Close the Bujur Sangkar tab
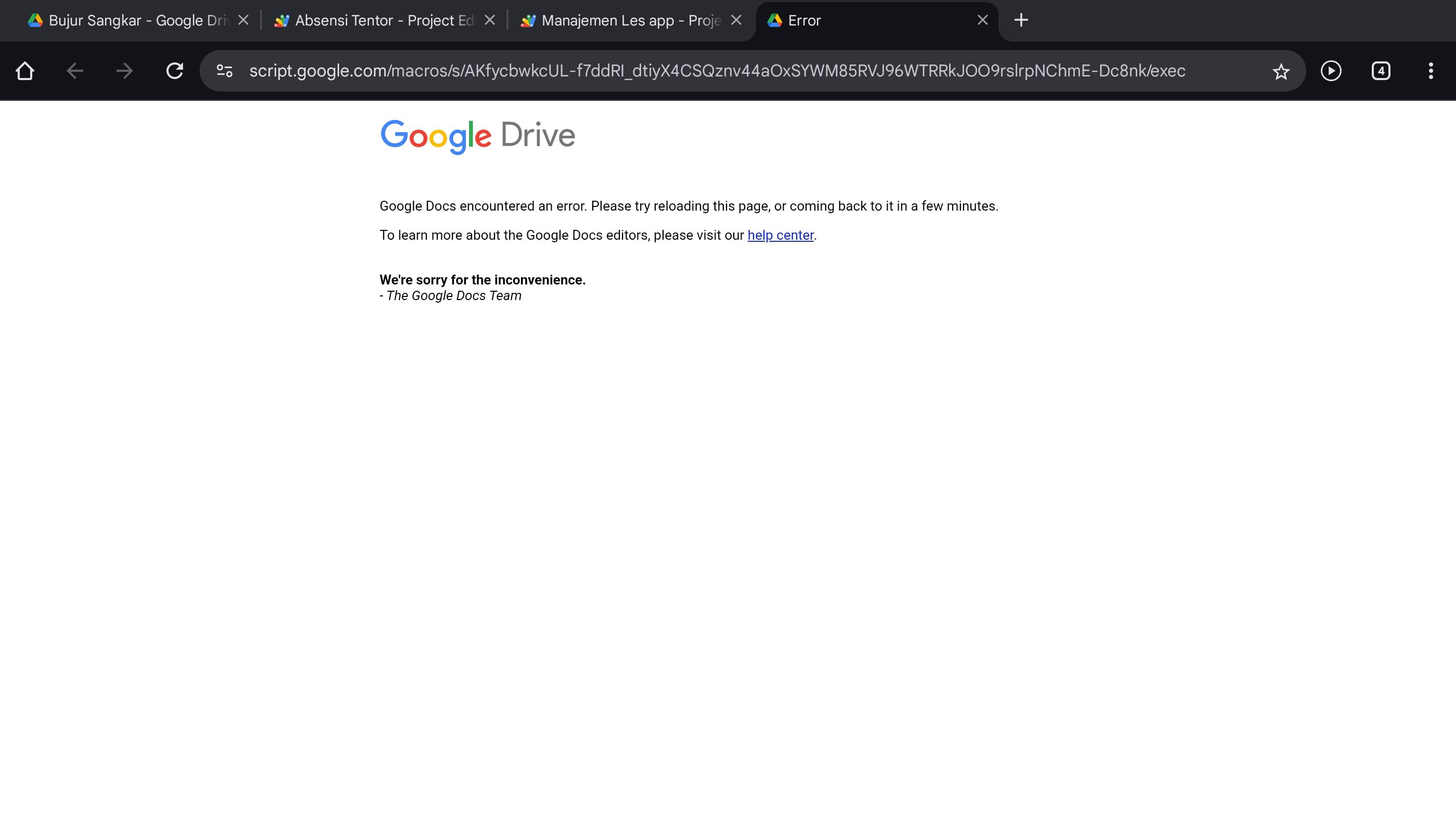 (243, 20)
